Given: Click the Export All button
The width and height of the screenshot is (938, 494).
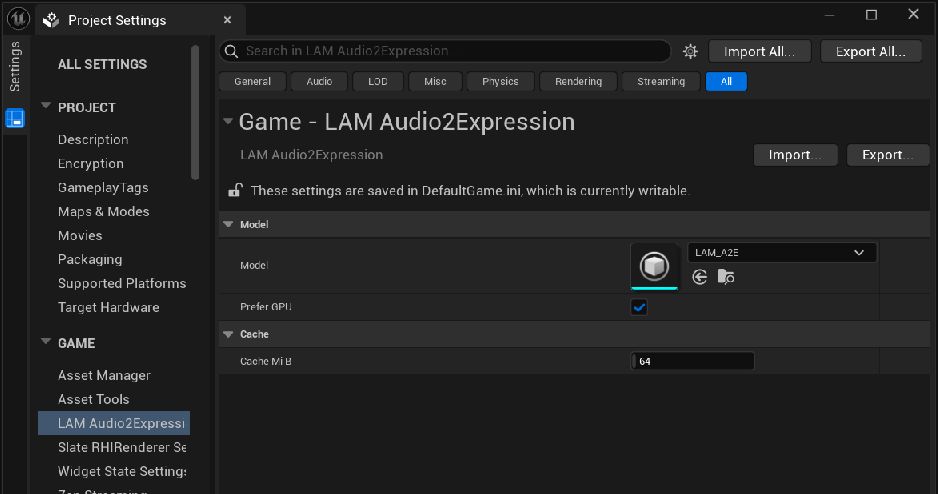Looking at the screenshot, I should coord(870,51).
